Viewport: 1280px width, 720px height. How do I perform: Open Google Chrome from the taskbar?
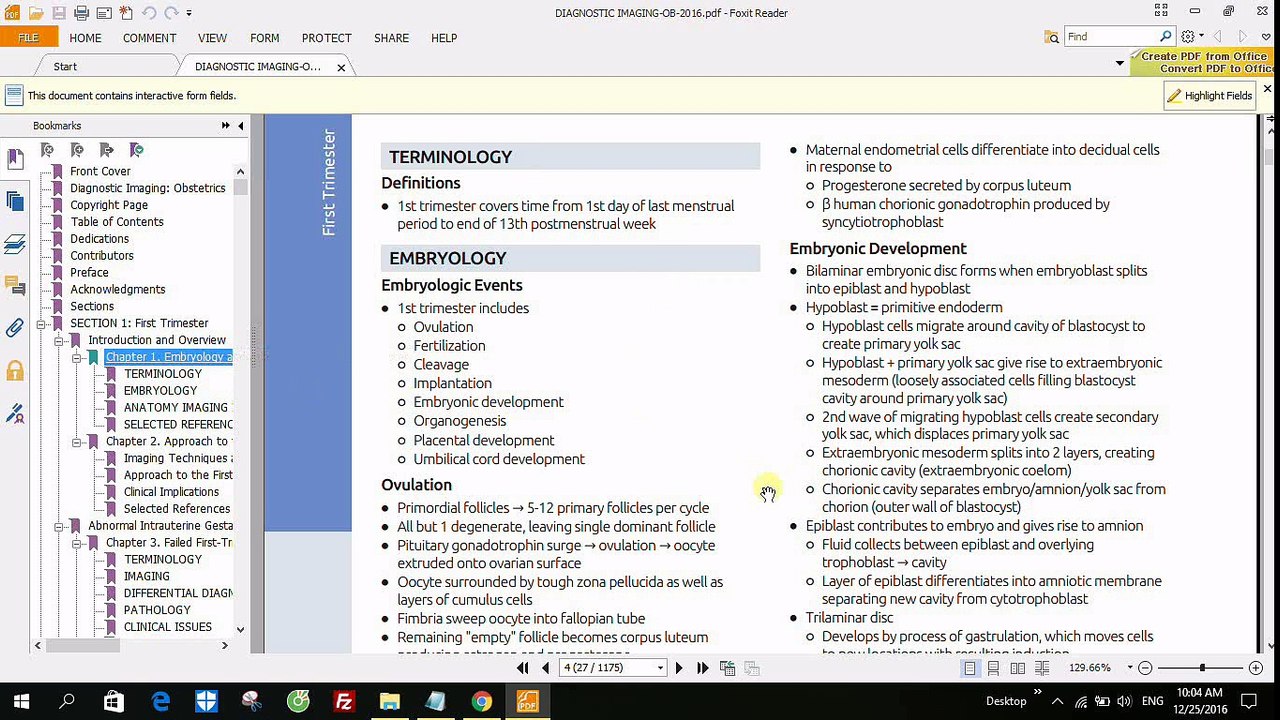482,701
